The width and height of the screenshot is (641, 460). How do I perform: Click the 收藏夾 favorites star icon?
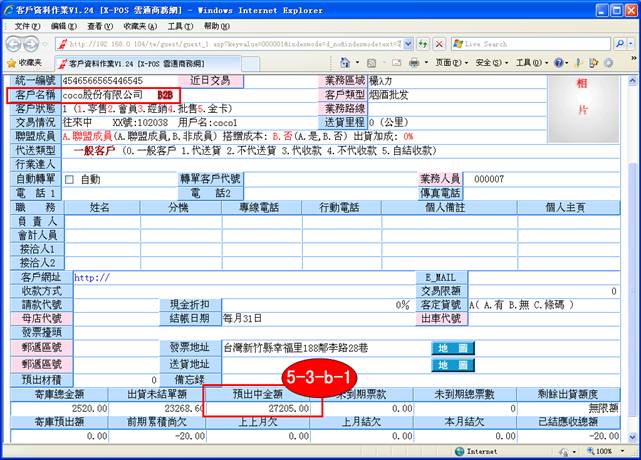10,62
